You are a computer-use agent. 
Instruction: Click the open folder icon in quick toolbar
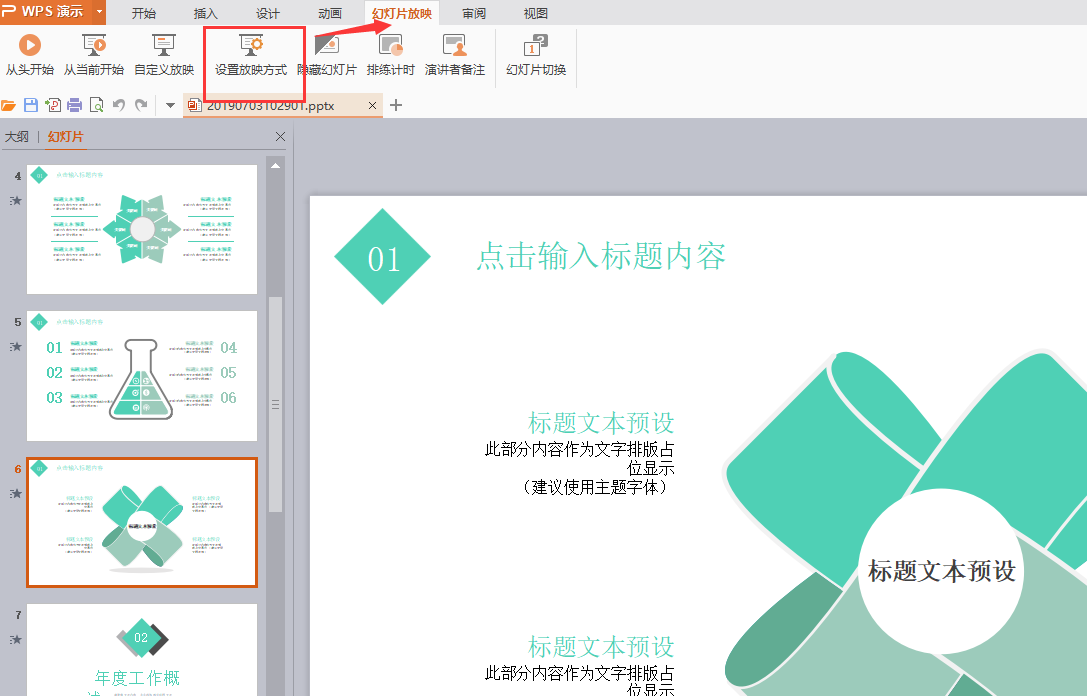(8, 105)
